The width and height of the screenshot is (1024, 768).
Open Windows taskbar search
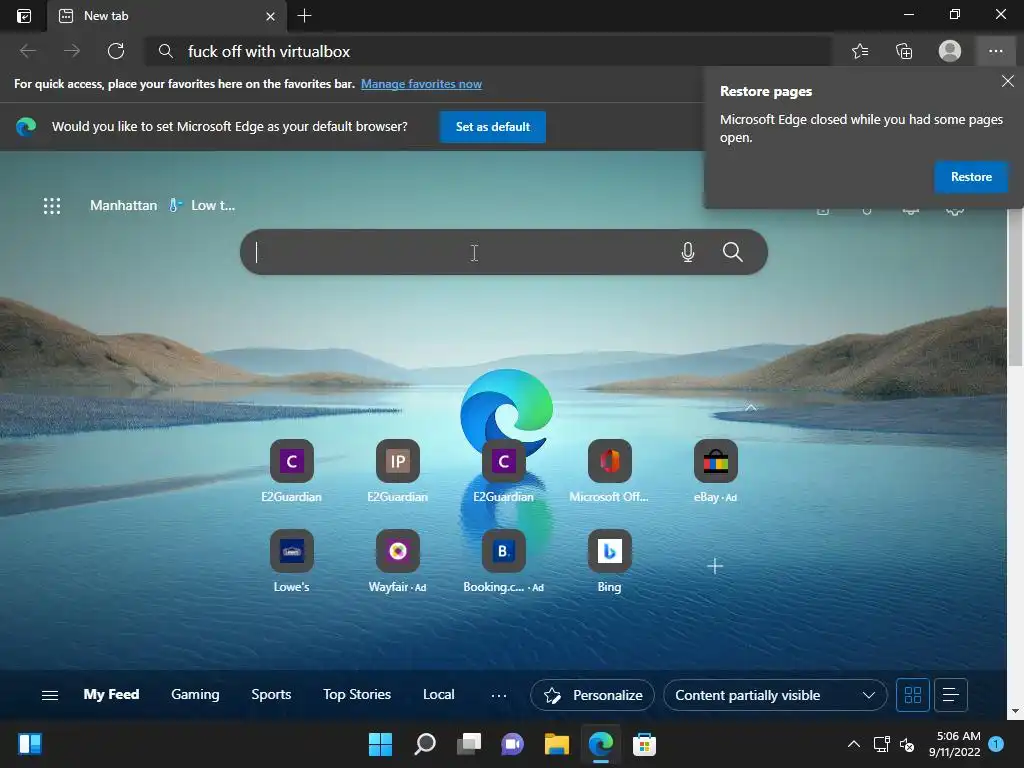424,744
